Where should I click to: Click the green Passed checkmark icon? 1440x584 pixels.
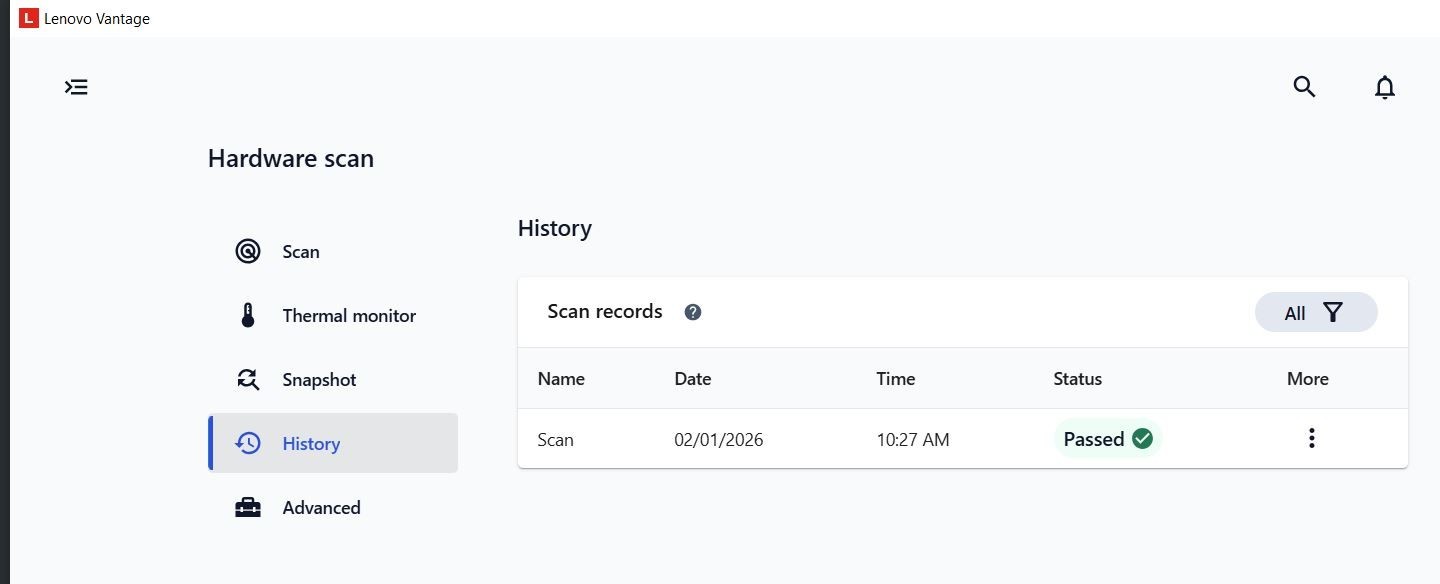(x=1142, y=438)
